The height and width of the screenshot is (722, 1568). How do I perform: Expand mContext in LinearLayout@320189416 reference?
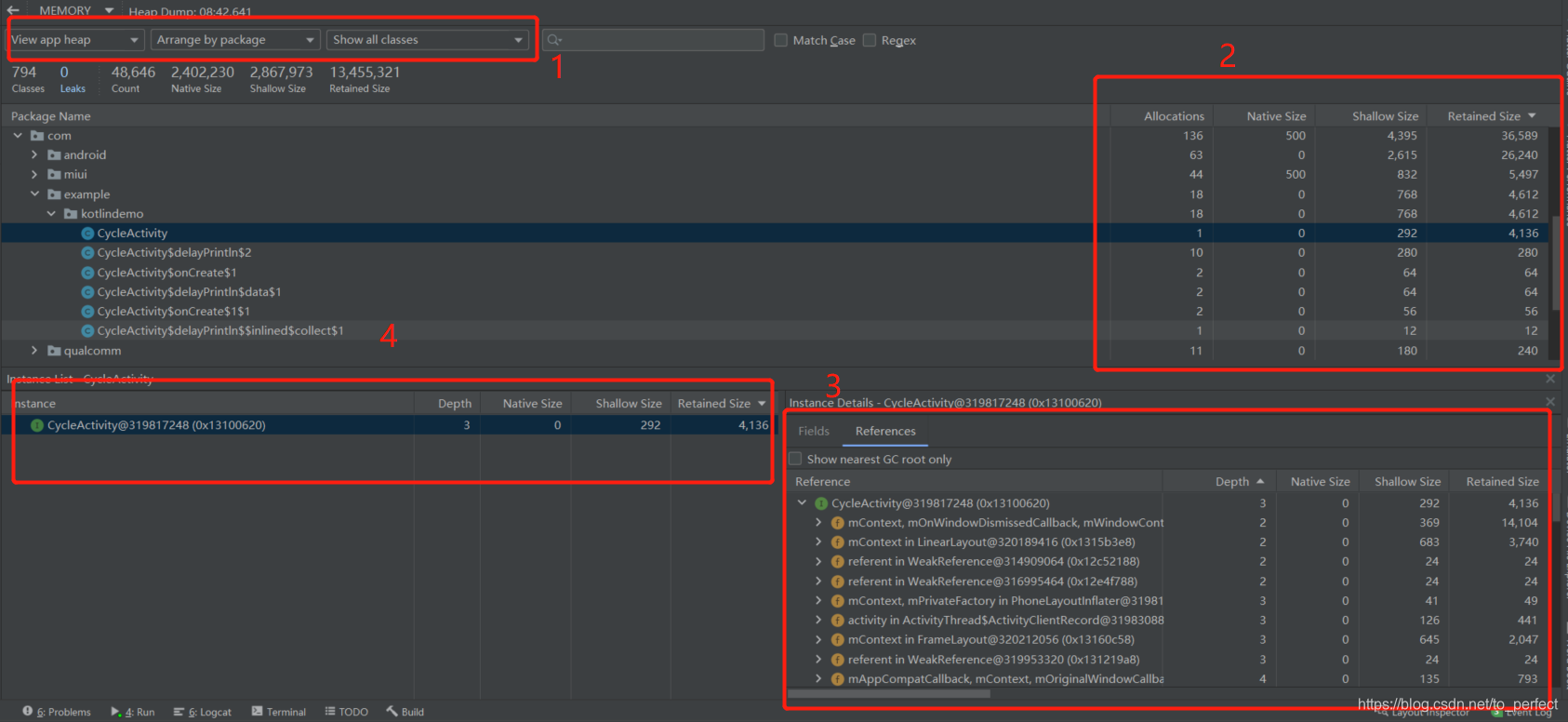point(818,542)
